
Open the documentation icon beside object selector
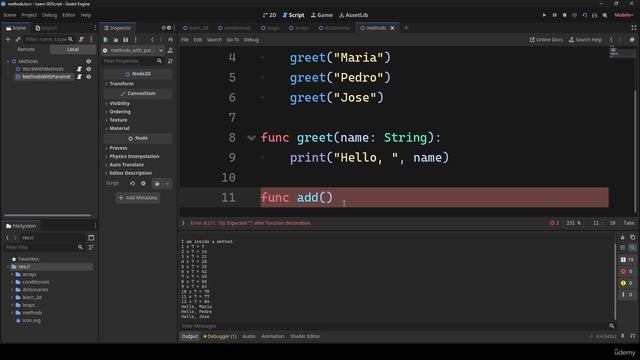point(170,50)
